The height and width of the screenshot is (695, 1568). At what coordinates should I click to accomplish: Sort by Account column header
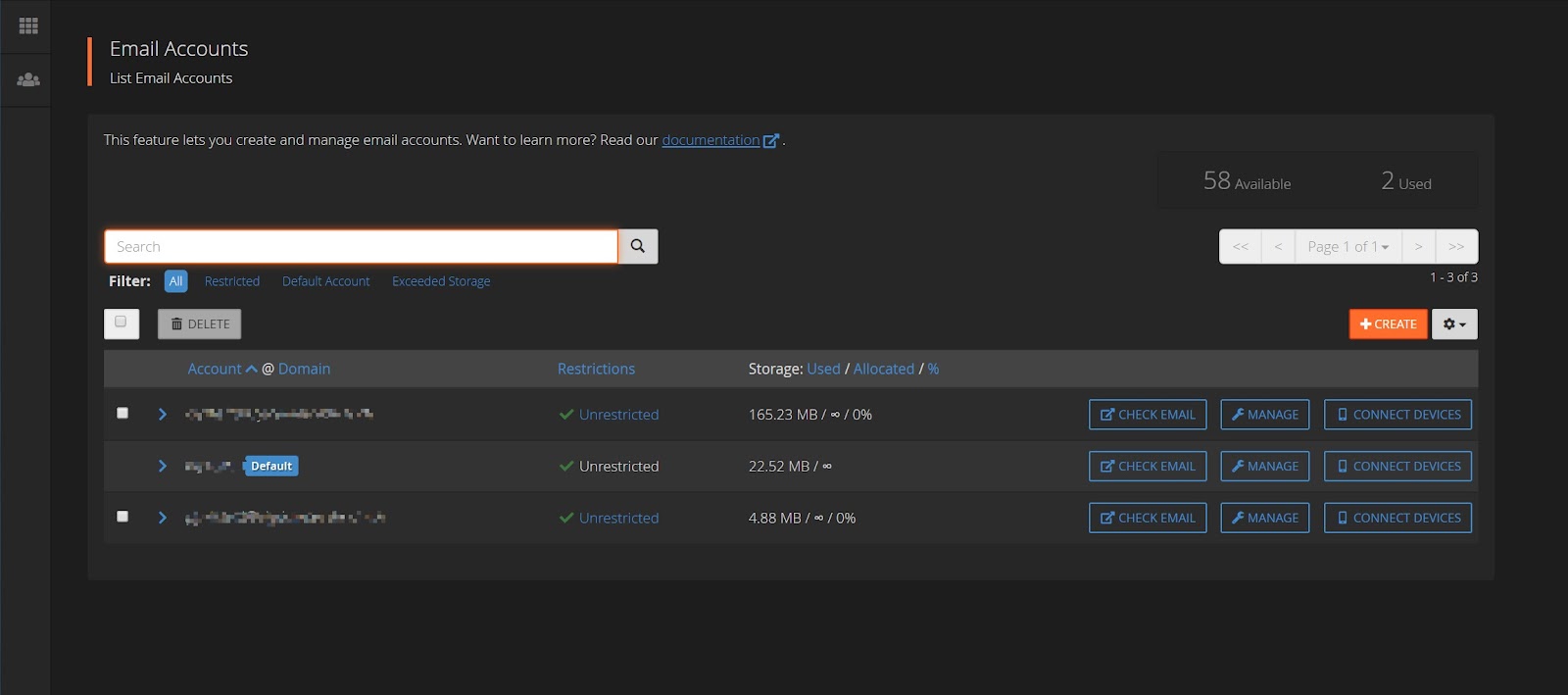pyautogui.click(x=215, y=369)
